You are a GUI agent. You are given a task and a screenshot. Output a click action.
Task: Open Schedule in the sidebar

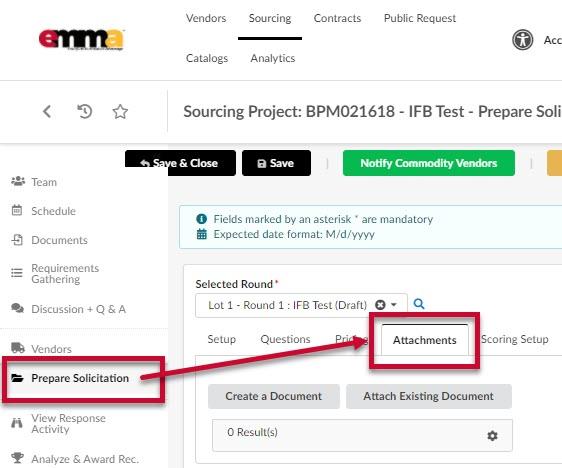pos(53,211)
